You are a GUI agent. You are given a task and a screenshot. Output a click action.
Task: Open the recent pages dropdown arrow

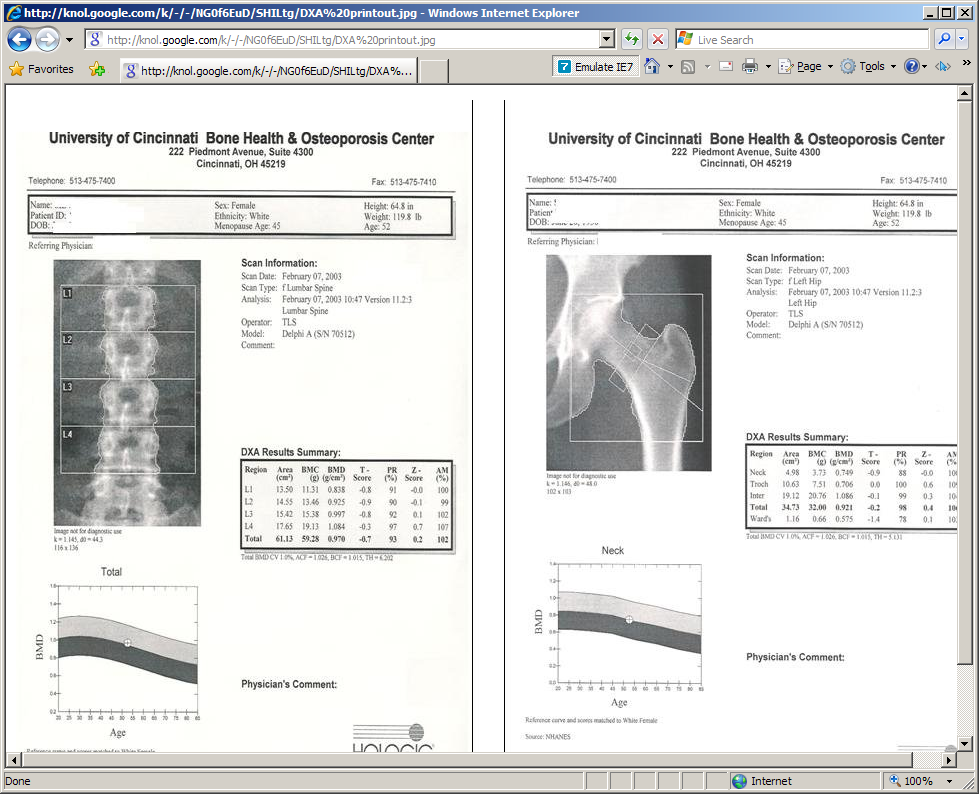click(x=69, y=40)
